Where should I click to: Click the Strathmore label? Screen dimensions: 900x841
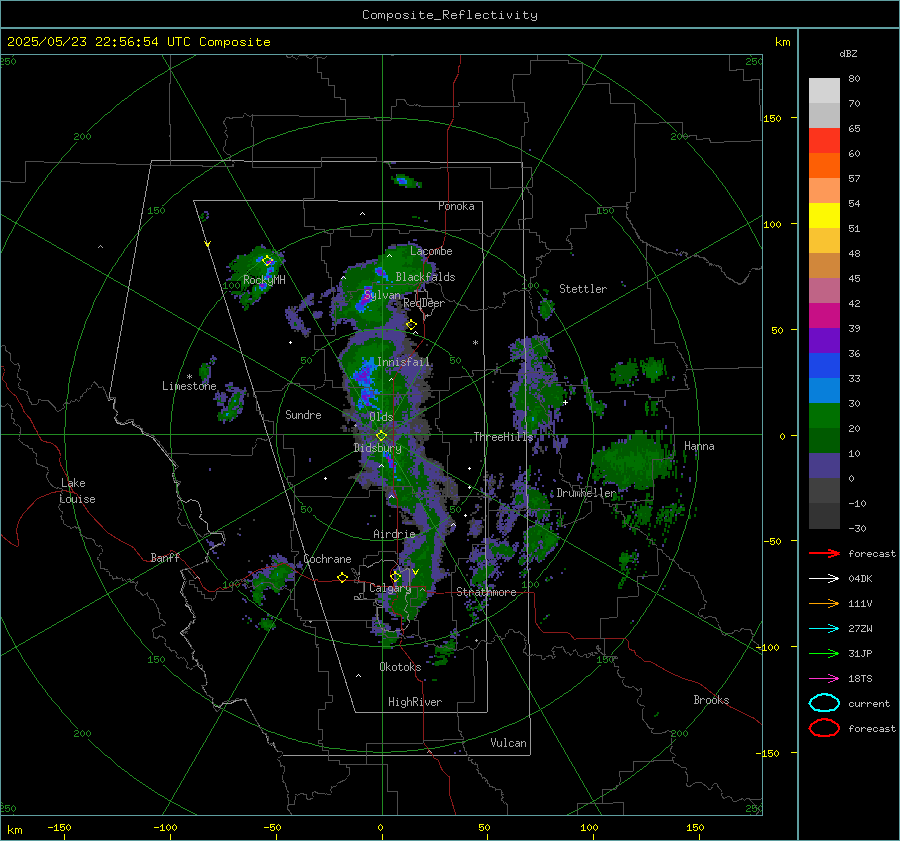486,592
